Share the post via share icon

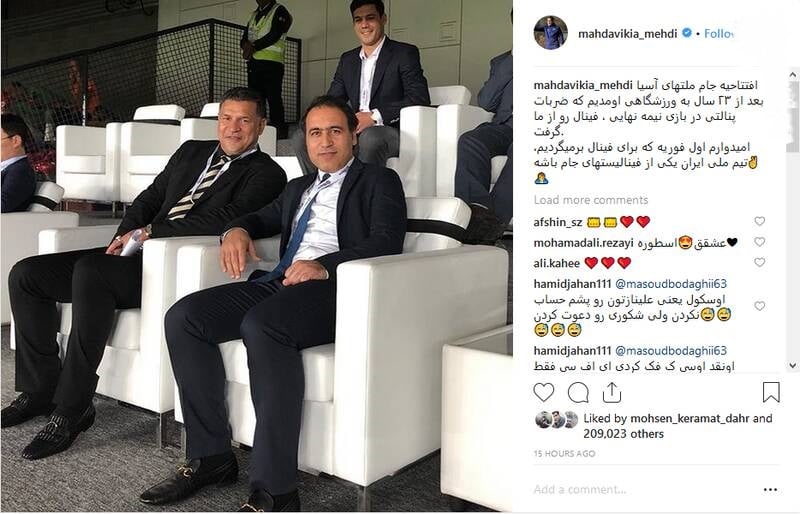[x=612, y=393]
